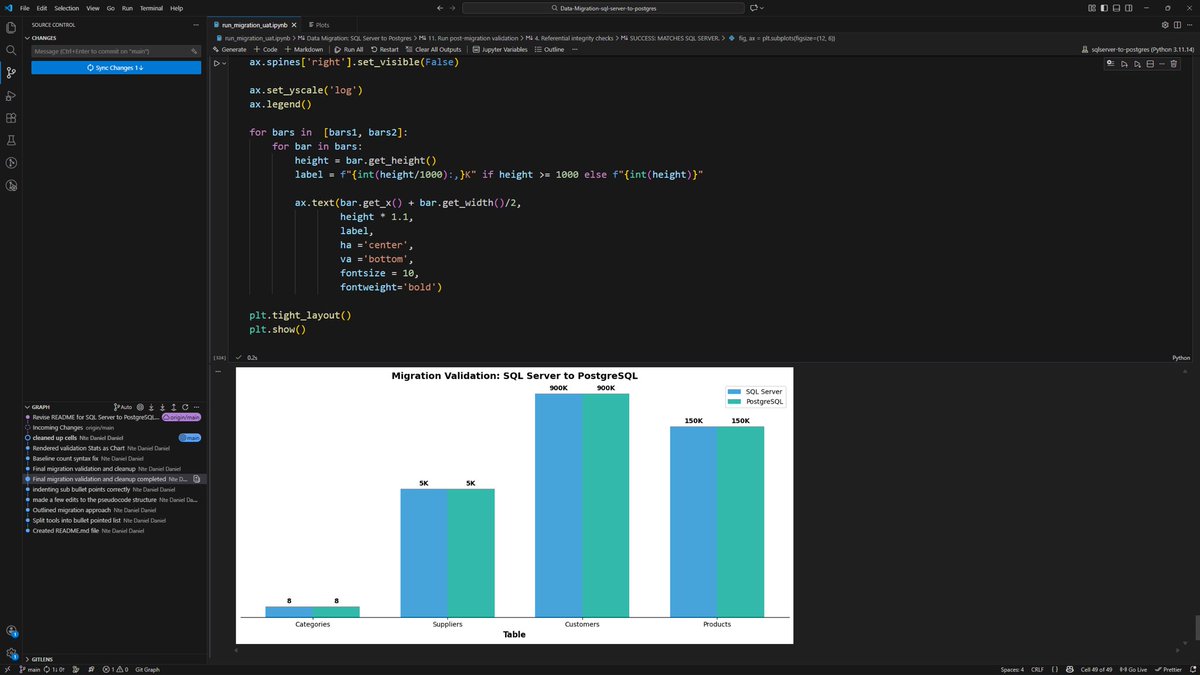
Task: Open the Extensions view
Action: [x=11, y=118]
